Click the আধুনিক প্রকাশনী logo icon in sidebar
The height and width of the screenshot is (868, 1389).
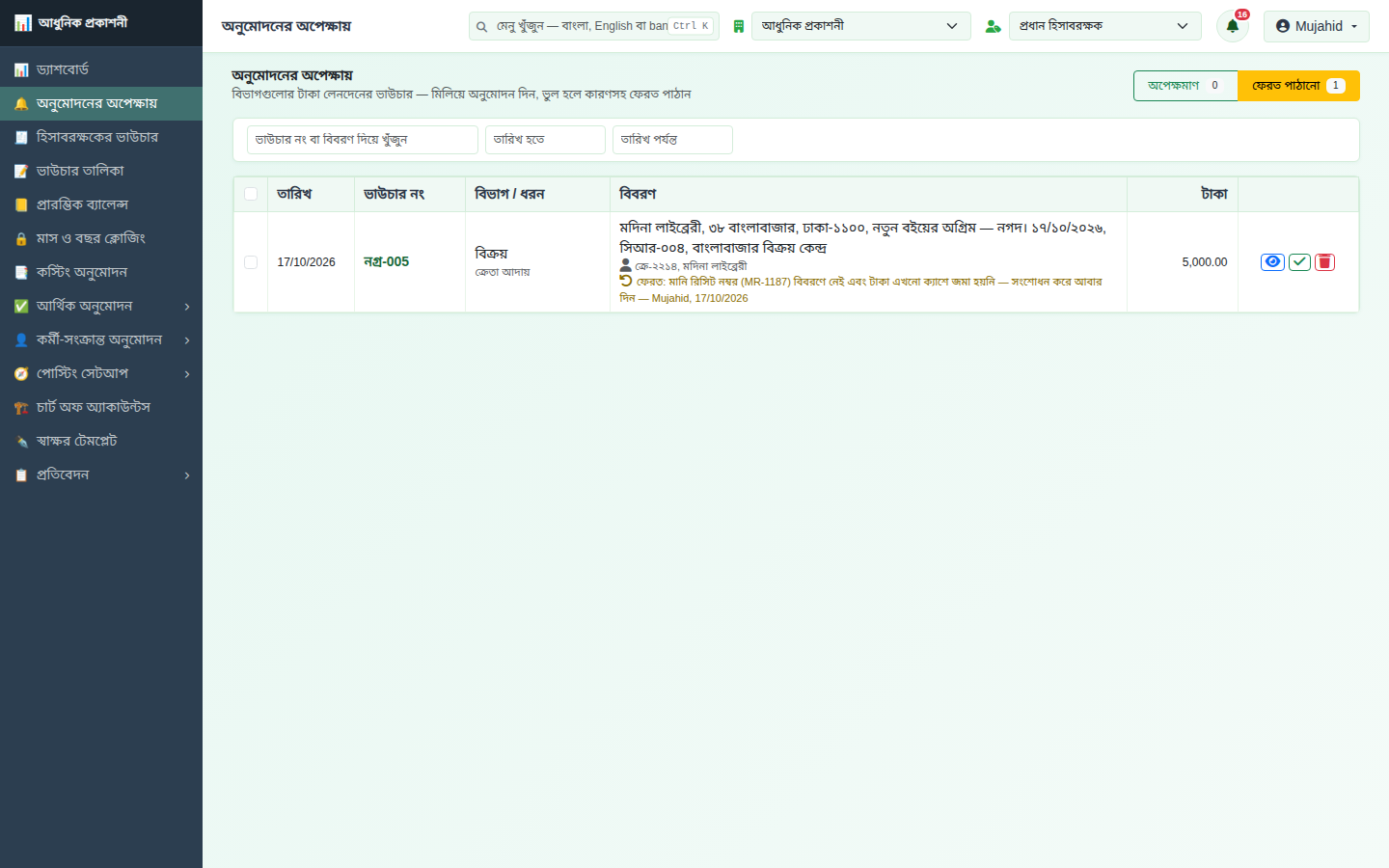pos(23,23)
